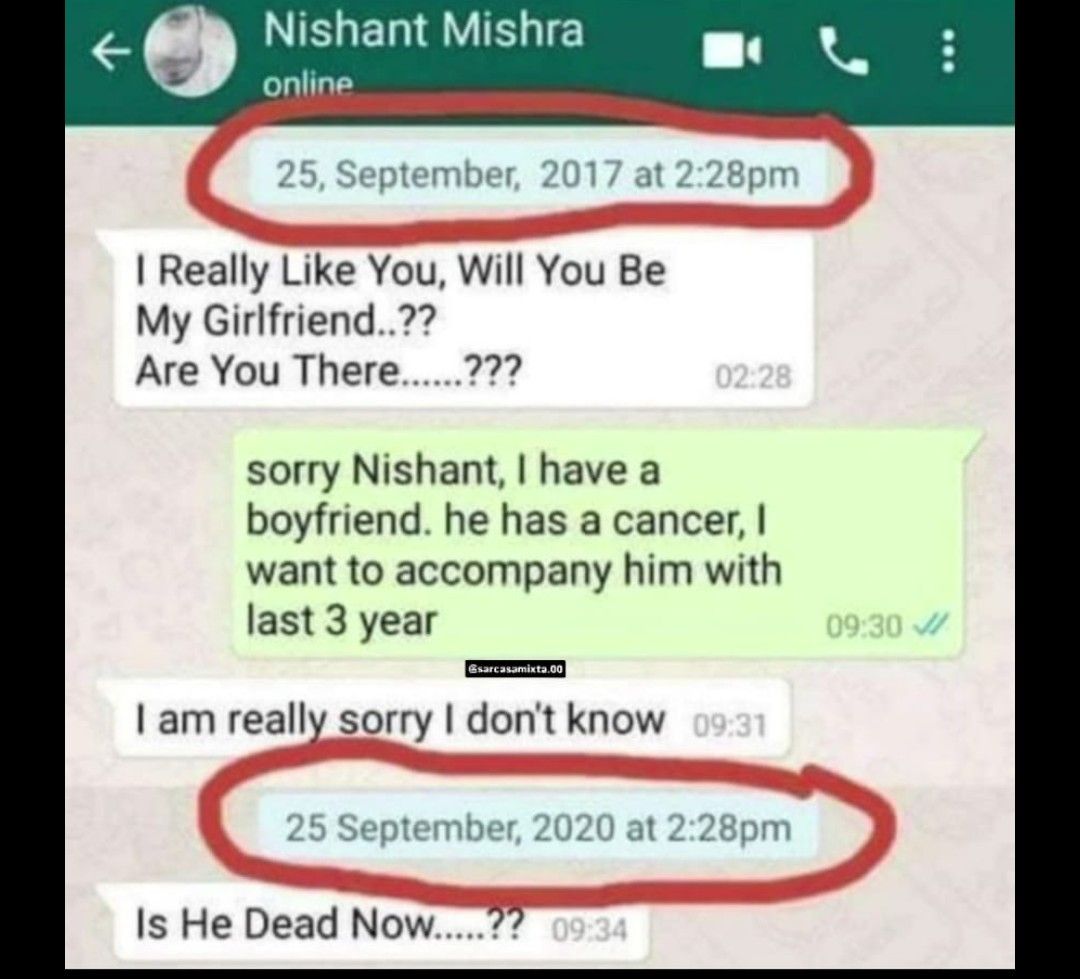Viewport: 1080px width, 979px height.
Task: Click the 09:31 message timestamp
Action: [x=729, y=725]
